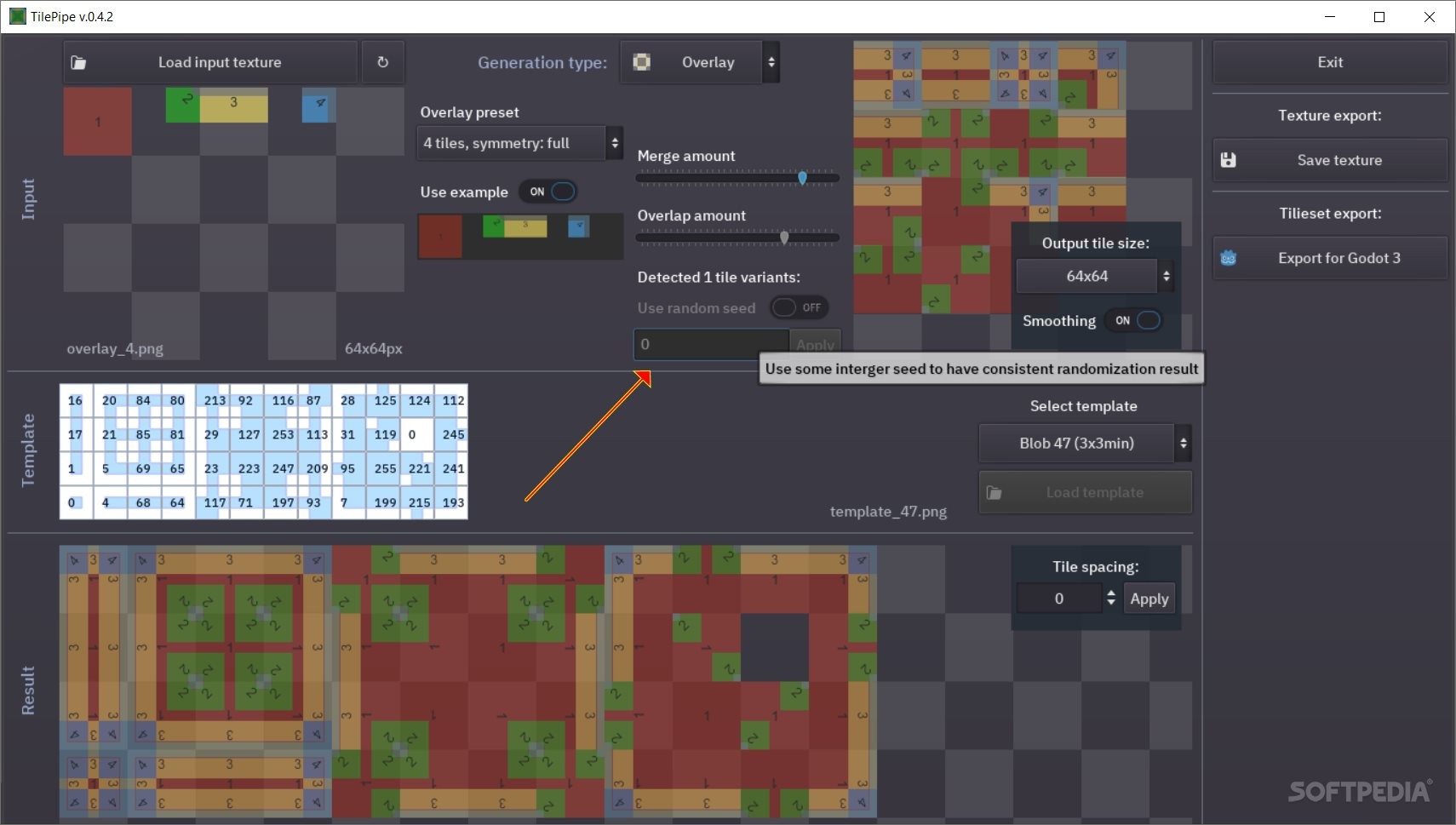Reload the input texture with refresh icon
This screenshot has height=825, width=1456.
tap(382, 62)
